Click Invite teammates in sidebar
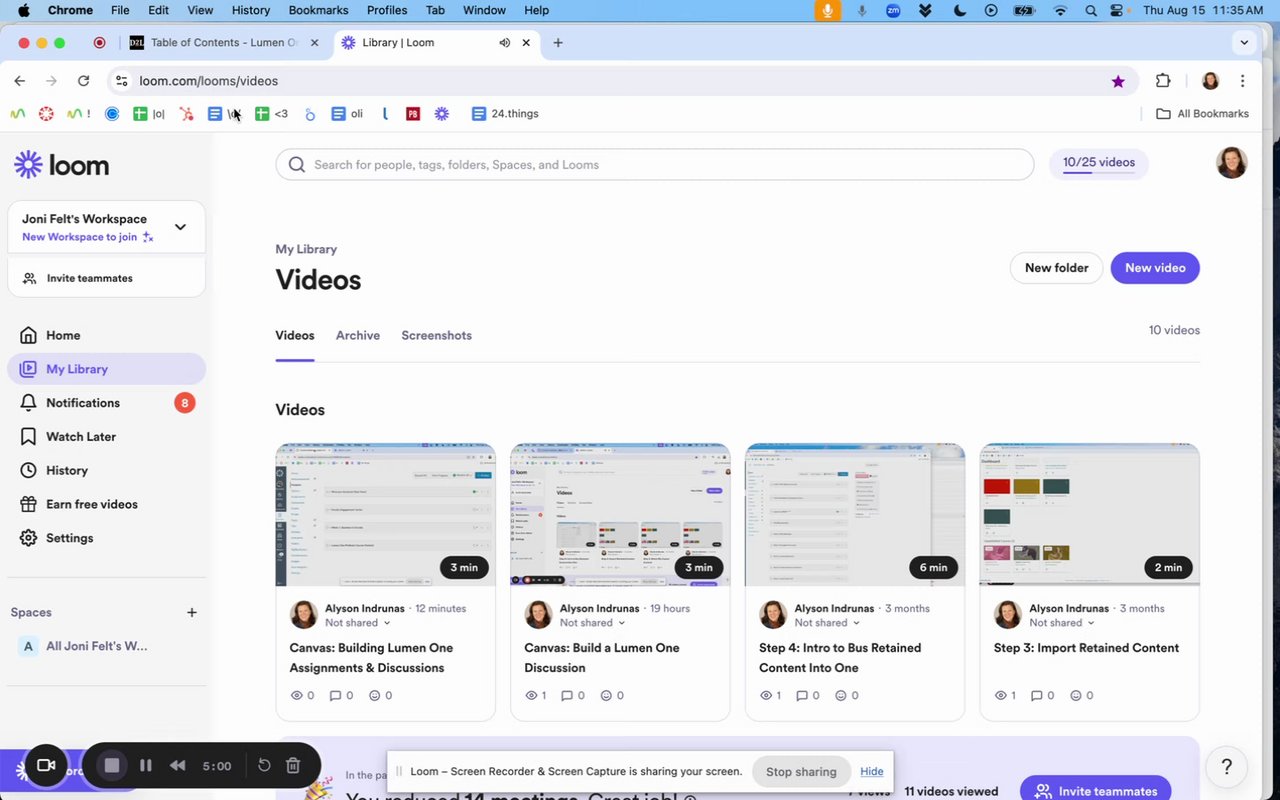1280x800 pixels. 106,278
